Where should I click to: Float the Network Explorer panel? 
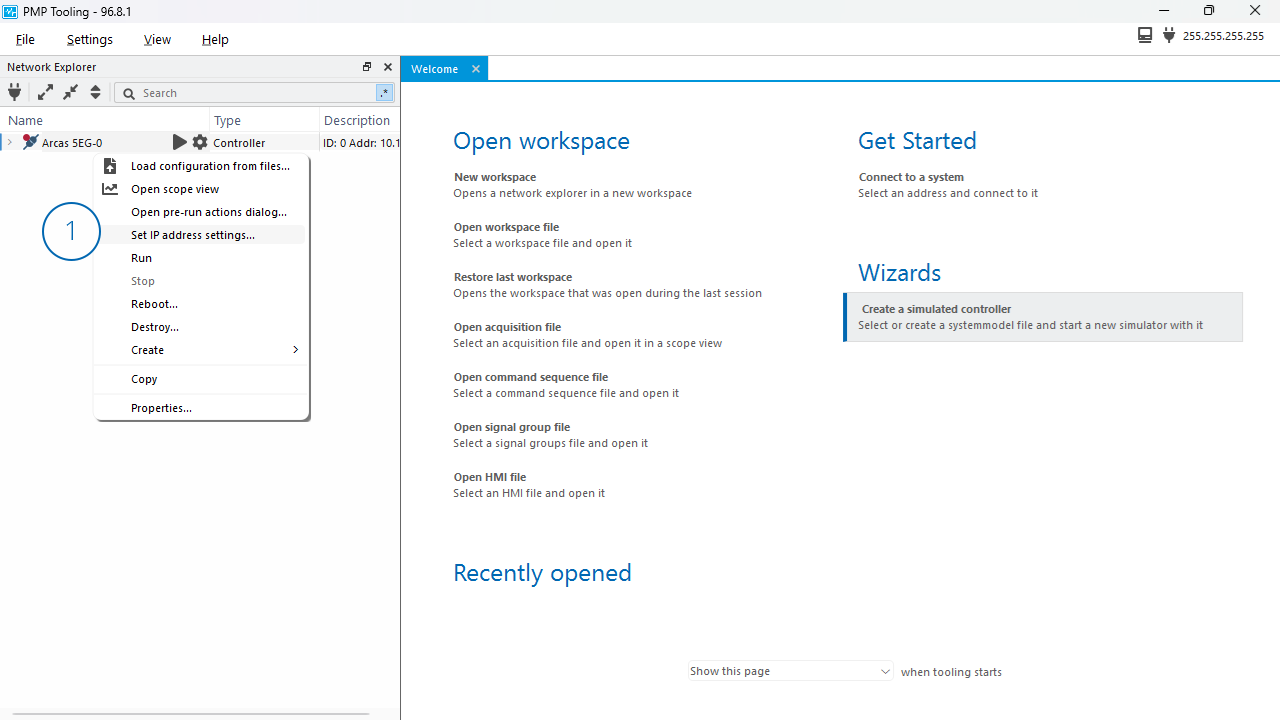coord(367,67)
